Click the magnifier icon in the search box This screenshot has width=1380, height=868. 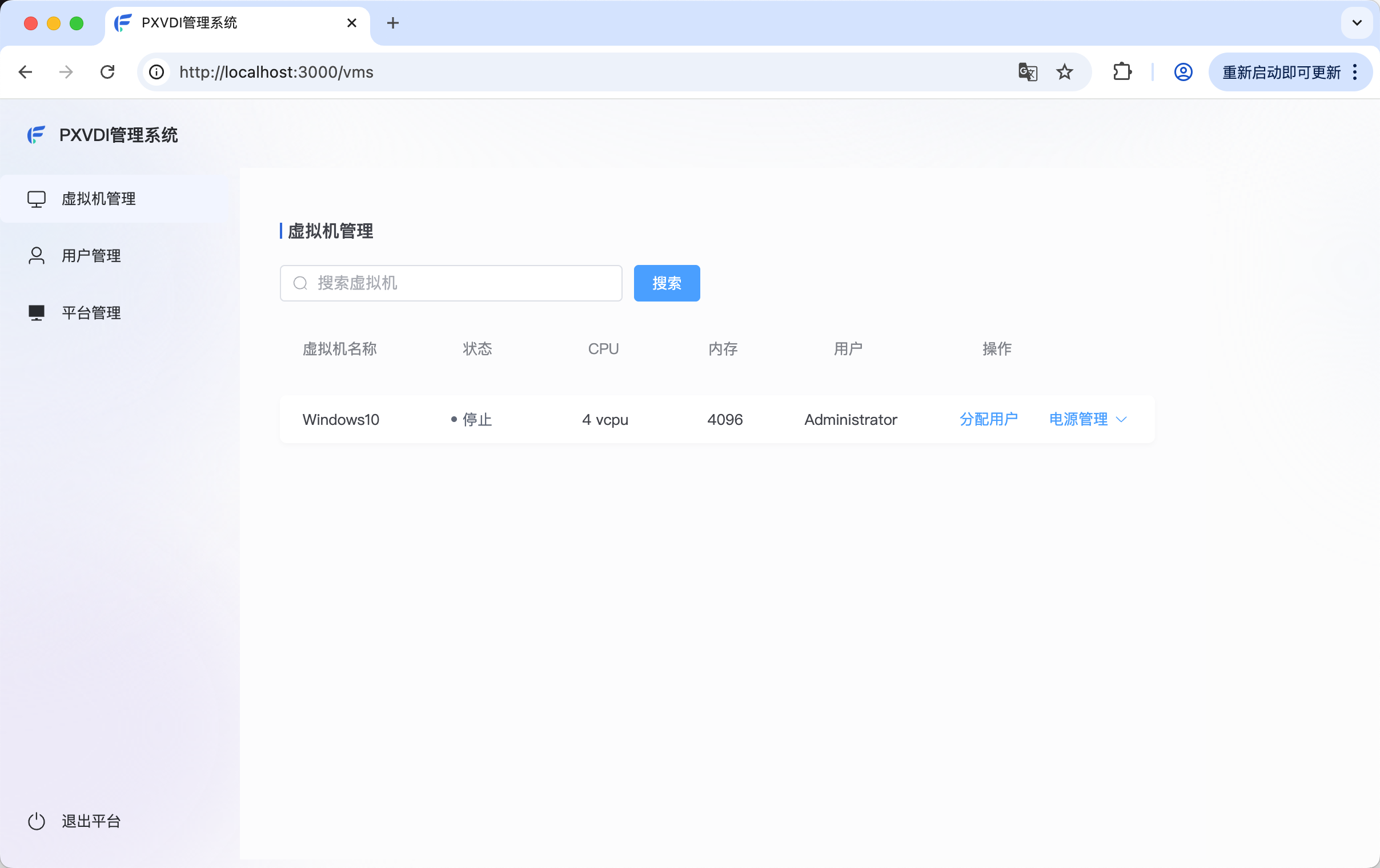300,283
